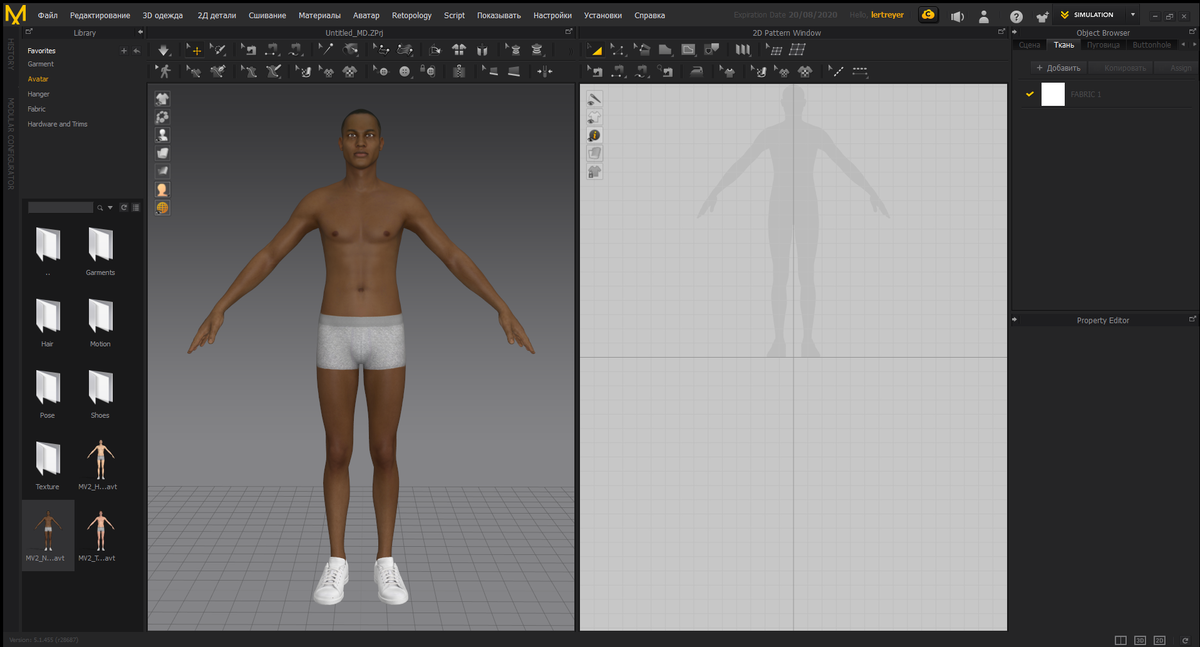Select the yellow Edit Pattern tool in 2D window
The width and height of the screenshot is (1200, 647).
pos(595,50)
